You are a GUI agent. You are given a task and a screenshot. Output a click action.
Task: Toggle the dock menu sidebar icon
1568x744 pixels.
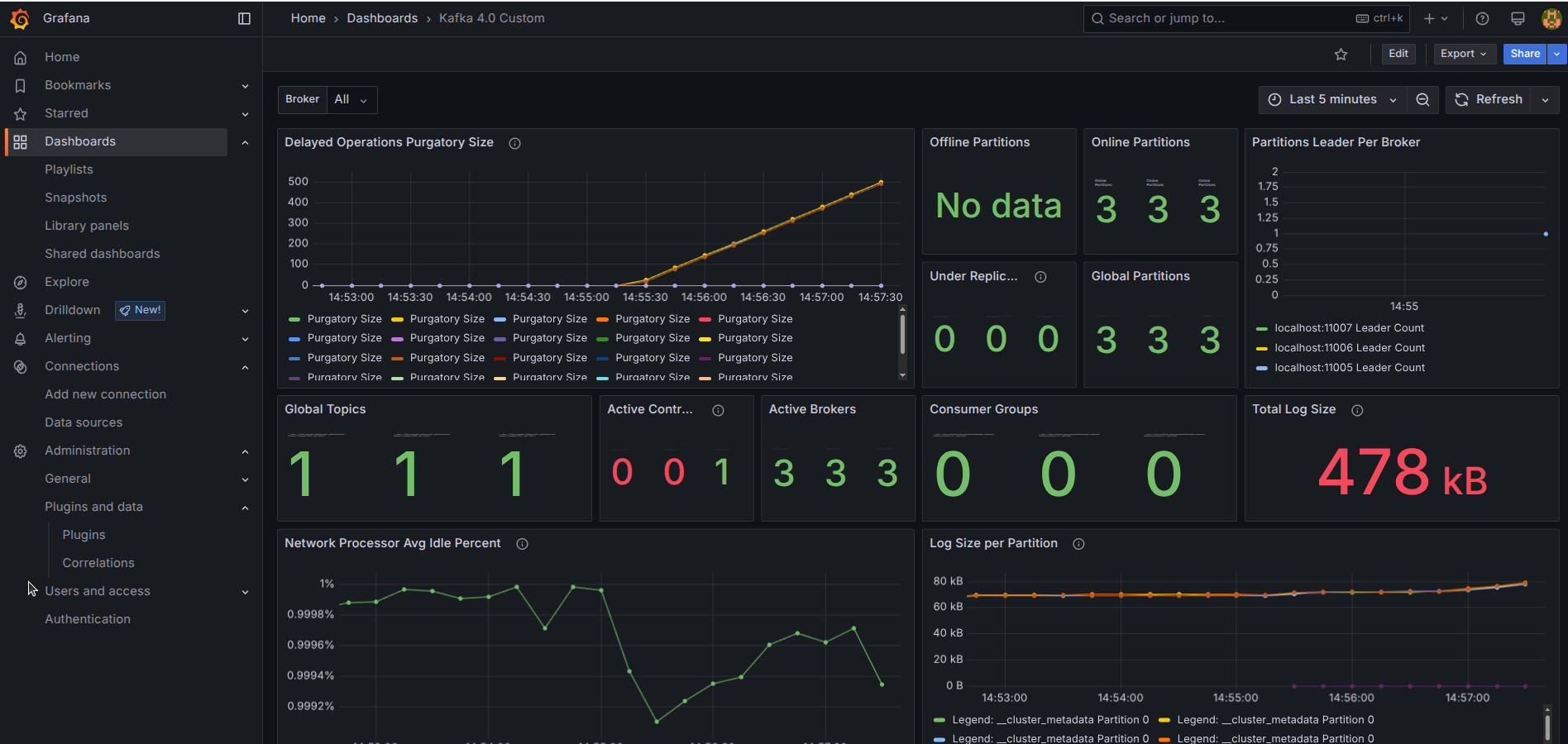coord(244,18)
